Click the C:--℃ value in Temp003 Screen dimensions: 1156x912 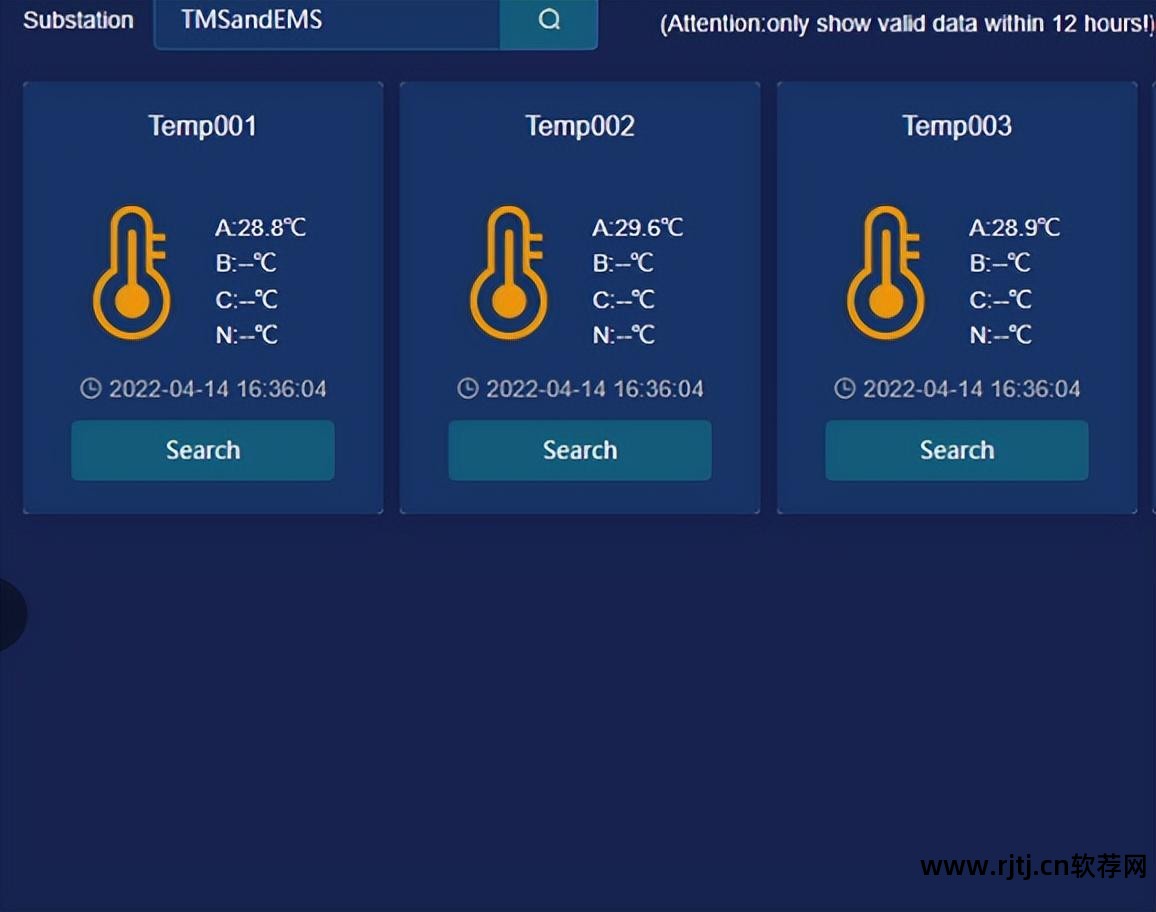point(1000,299)
